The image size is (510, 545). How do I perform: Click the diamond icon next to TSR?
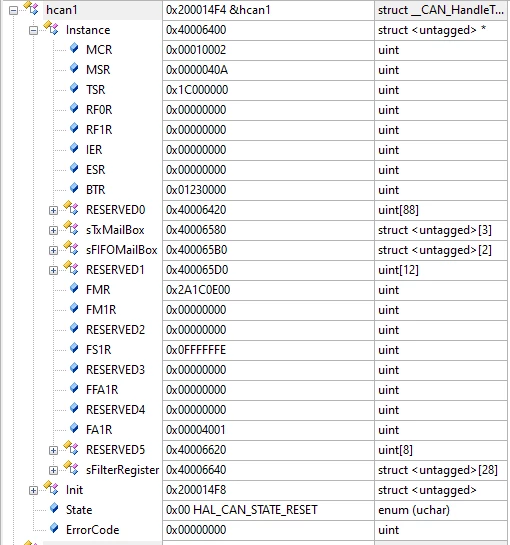coord(74,88)
